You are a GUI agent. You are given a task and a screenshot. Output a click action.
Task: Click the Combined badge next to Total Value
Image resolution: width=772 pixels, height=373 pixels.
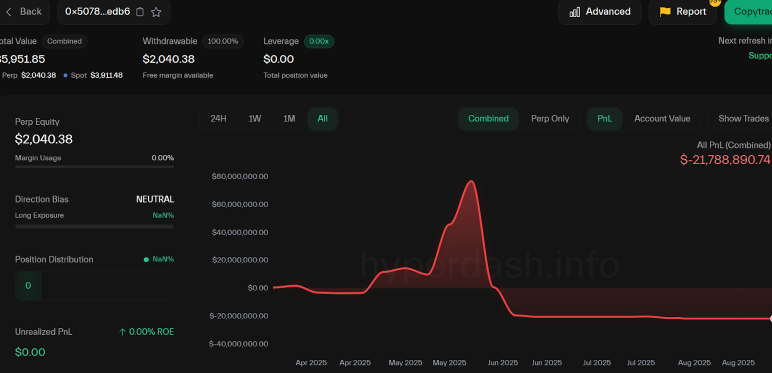tap(64, 41)
